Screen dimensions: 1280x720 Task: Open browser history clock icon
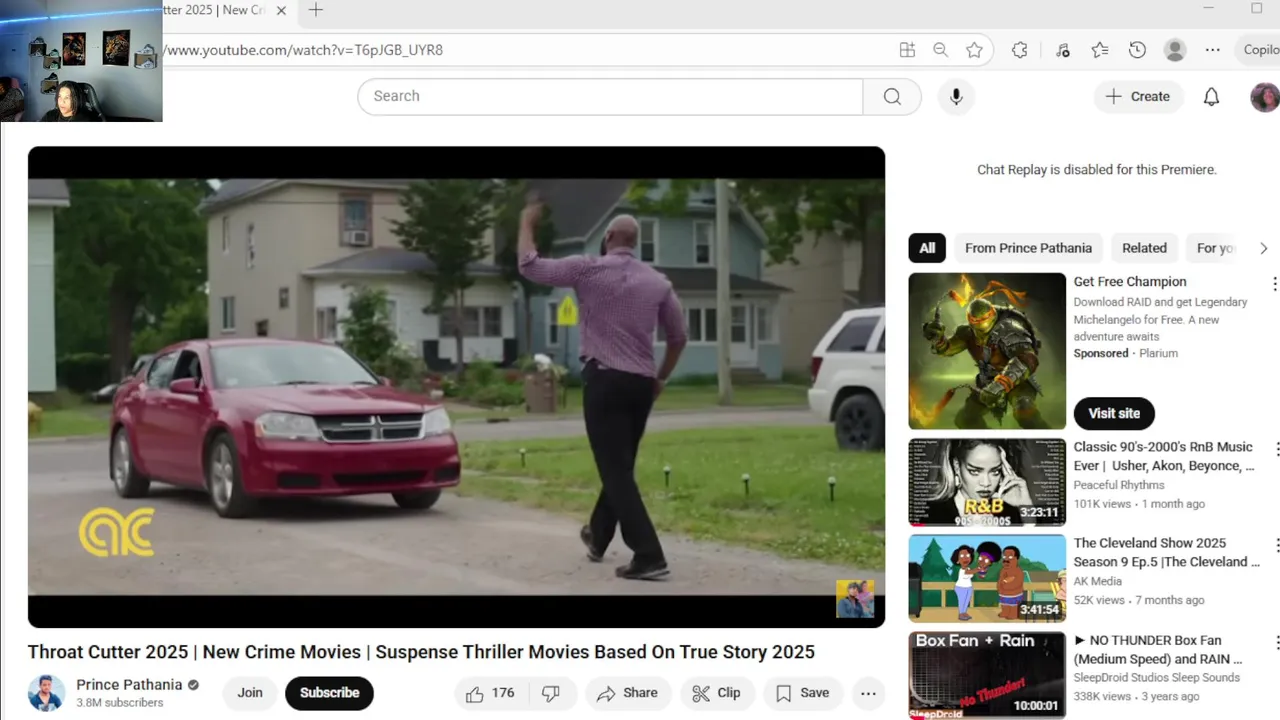[1137, 50]
